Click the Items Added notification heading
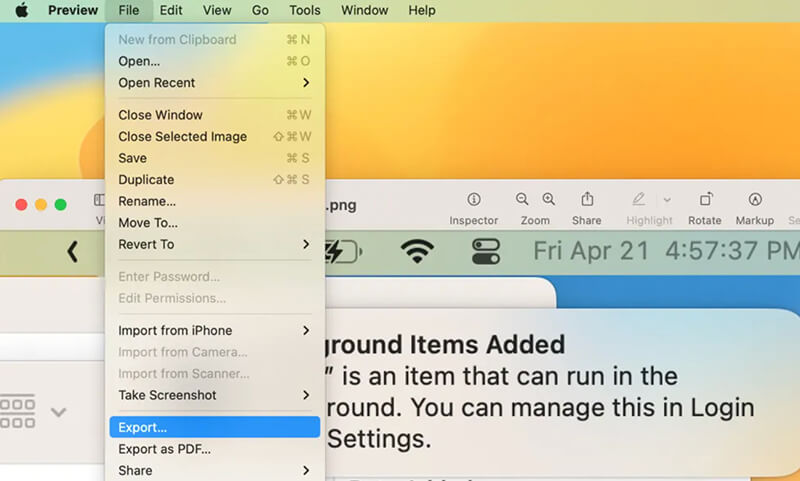This screenshot has width=800, height=481. (443, 344)
